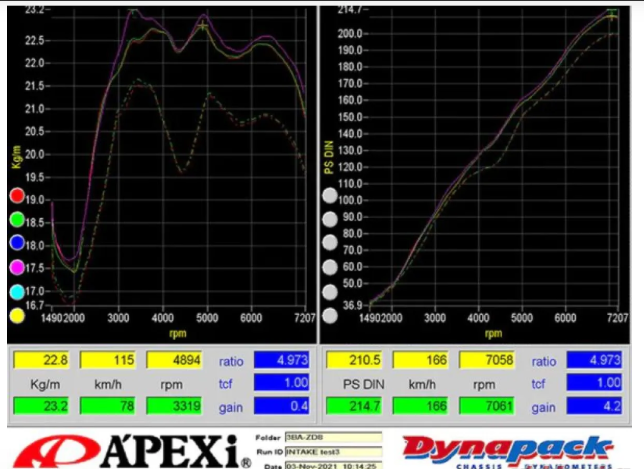Select the yellow 115 km/h speed value

108,360
